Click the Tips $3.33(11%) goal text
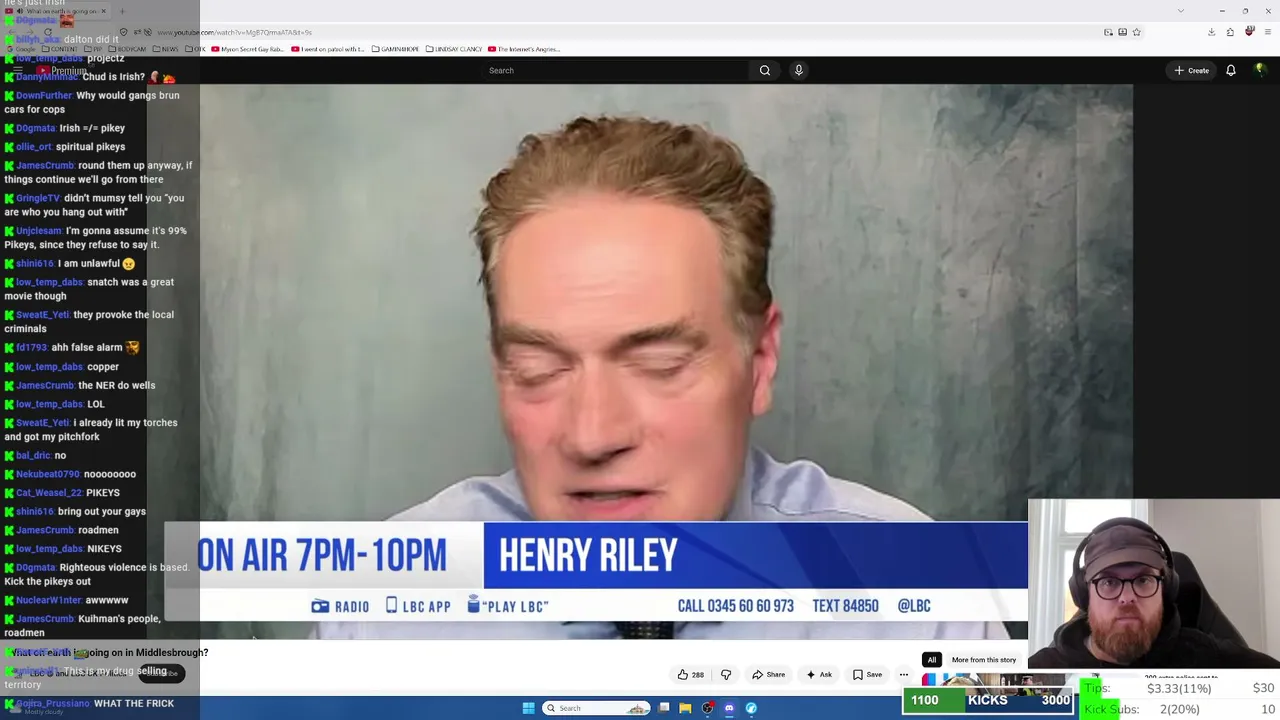This screenshot has width=1280, height=720. tap(1177, 688)
